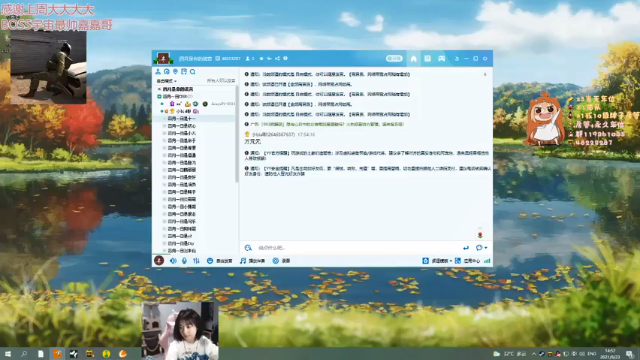
Task: Click the second sidebar toolbar icon
Action: point(167,71)
